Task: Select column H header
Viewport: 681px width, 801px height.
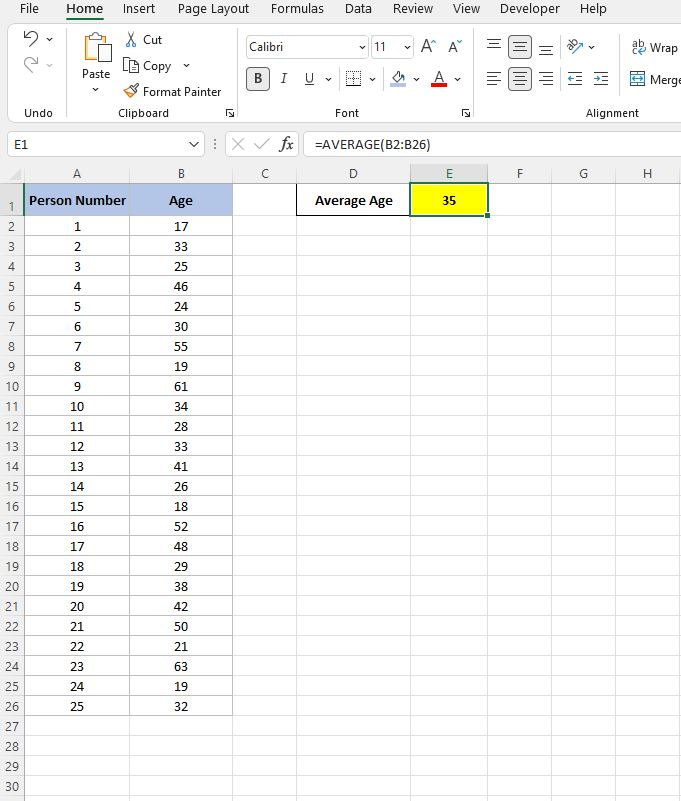Action: [x=647, y=174]
